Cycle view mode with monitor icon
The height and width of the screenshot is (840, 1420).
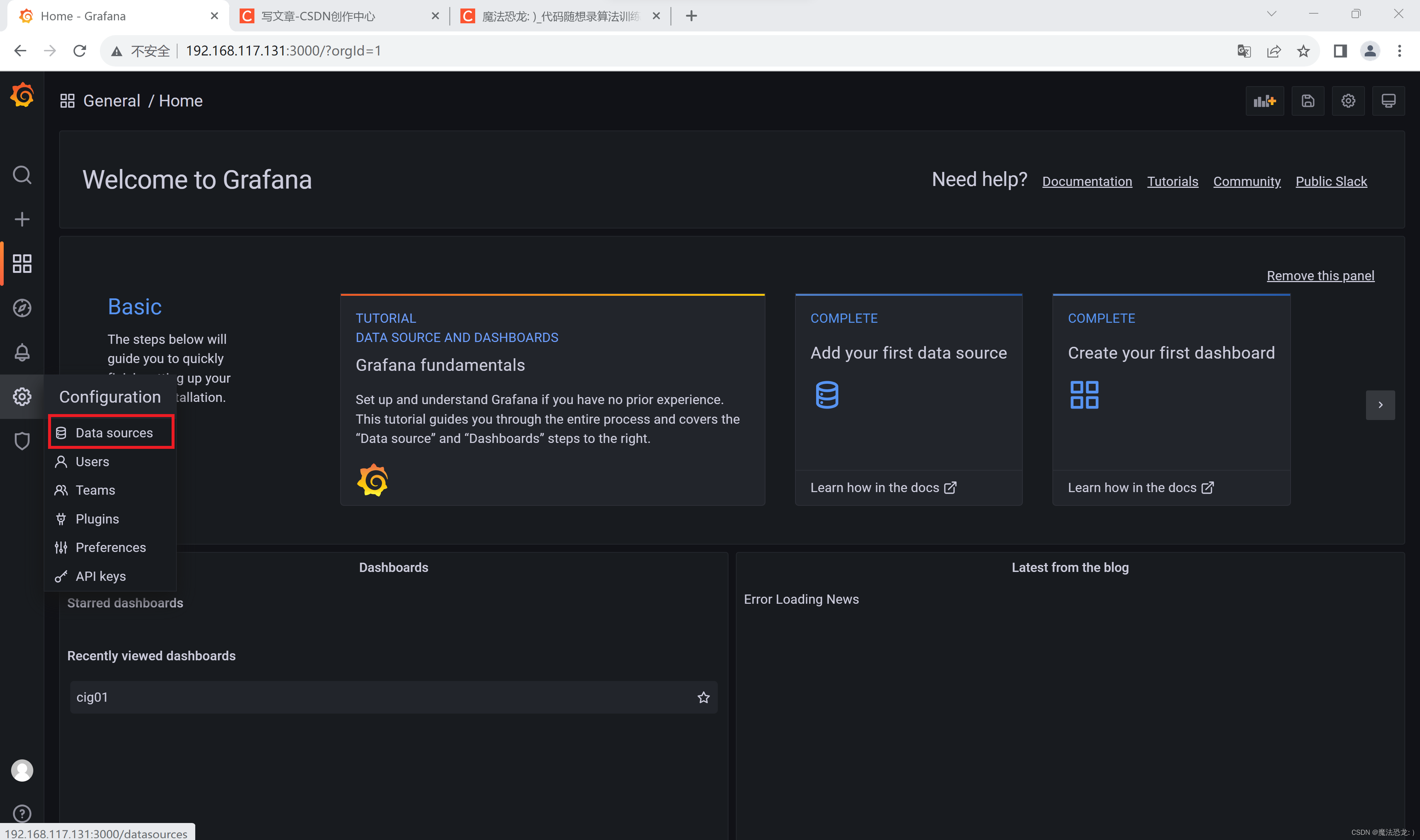(x=1388, y=101)
